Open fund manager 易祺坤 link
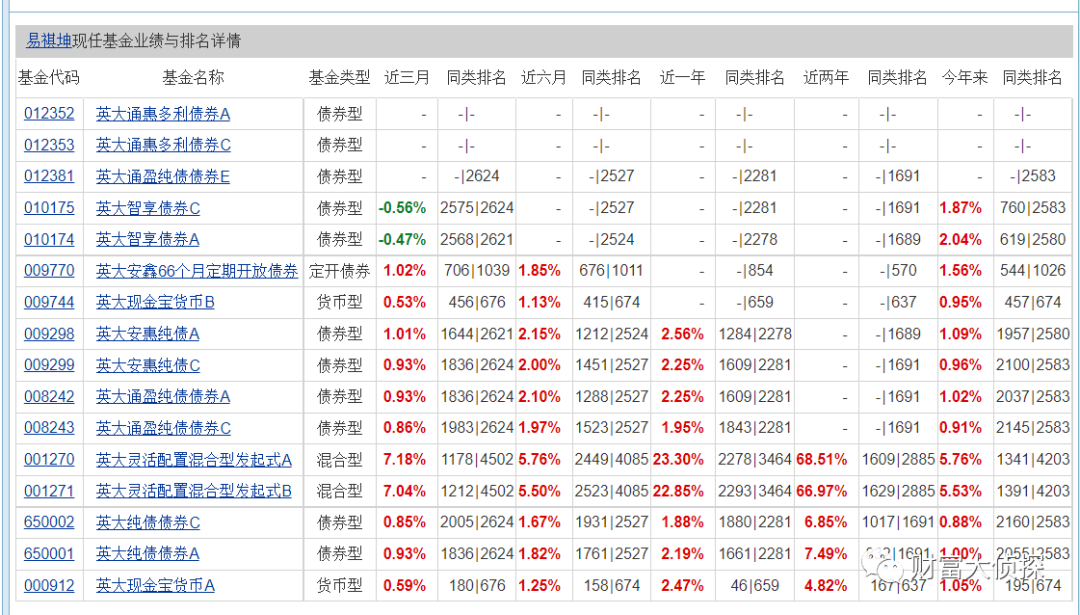The image size is (1080, 615). (48, 41)
